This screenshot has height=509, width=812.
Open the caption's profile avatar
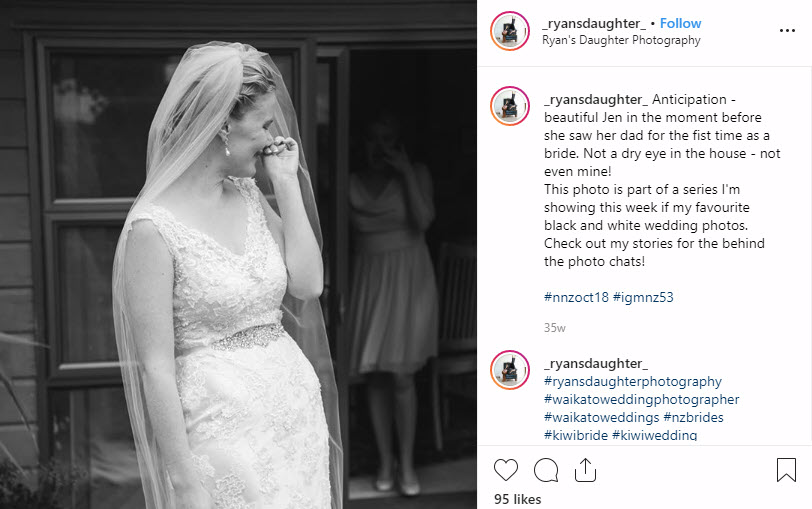(x=510, y=106)
